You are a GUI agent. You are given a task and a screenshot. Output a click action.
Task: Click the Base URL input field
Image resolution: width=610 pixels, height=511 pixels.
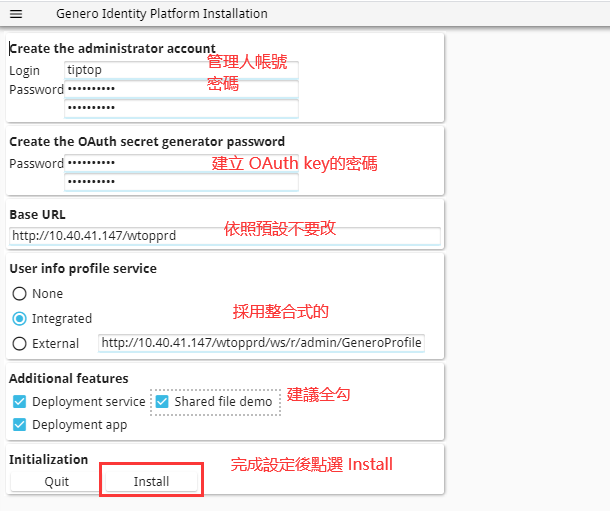pyautogui.click(x=225, y=236)
